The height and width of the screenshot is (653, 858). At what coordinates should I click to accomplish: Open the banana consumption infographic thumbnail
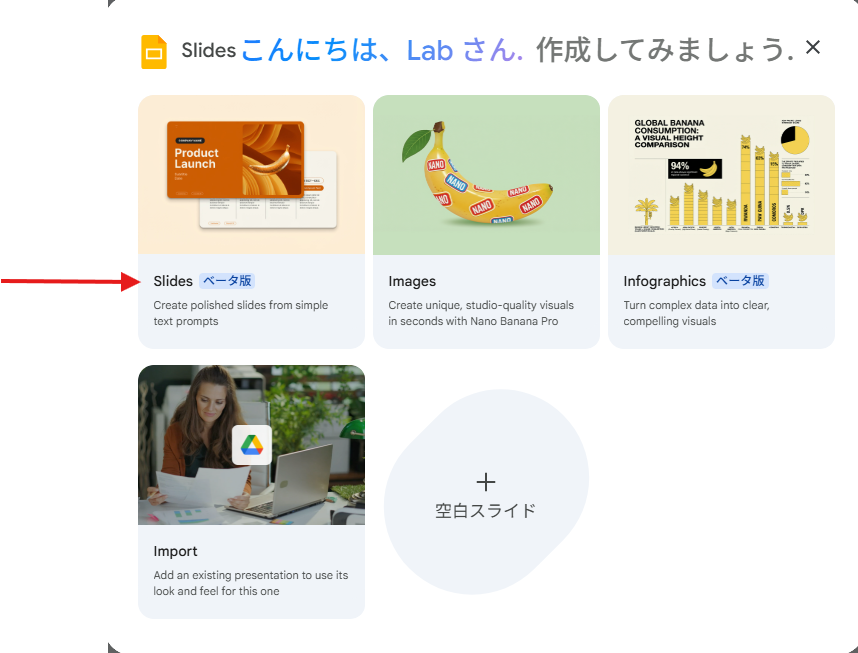721,175
